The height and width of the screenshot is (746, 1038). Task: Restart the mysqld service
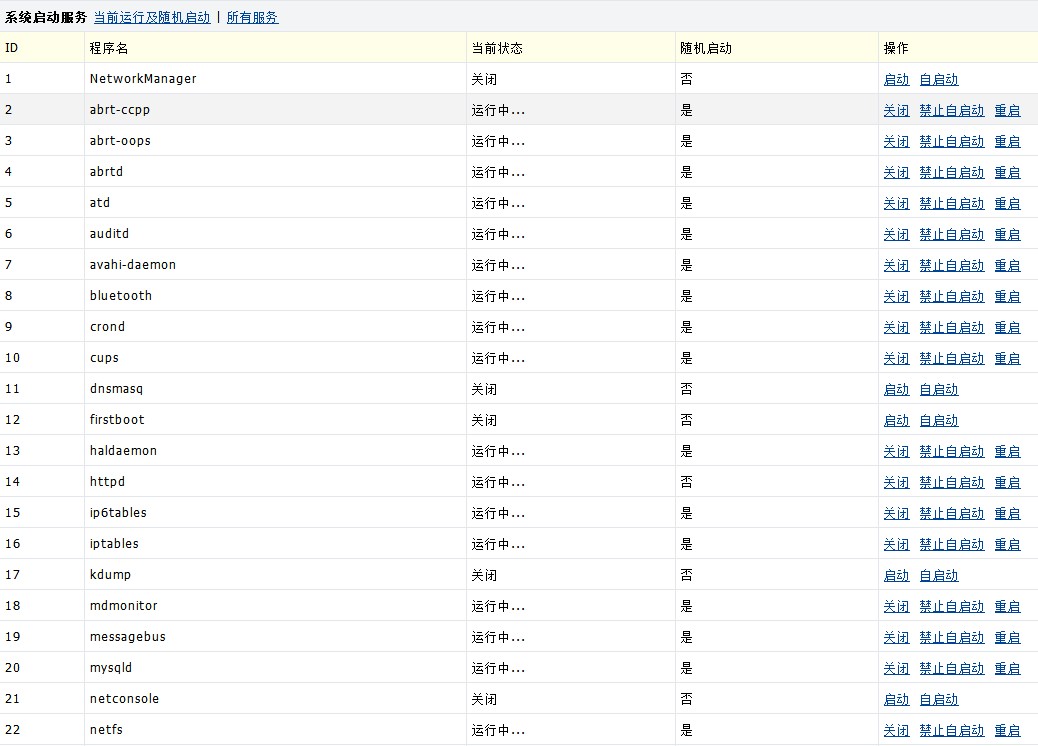[1007, 669]
